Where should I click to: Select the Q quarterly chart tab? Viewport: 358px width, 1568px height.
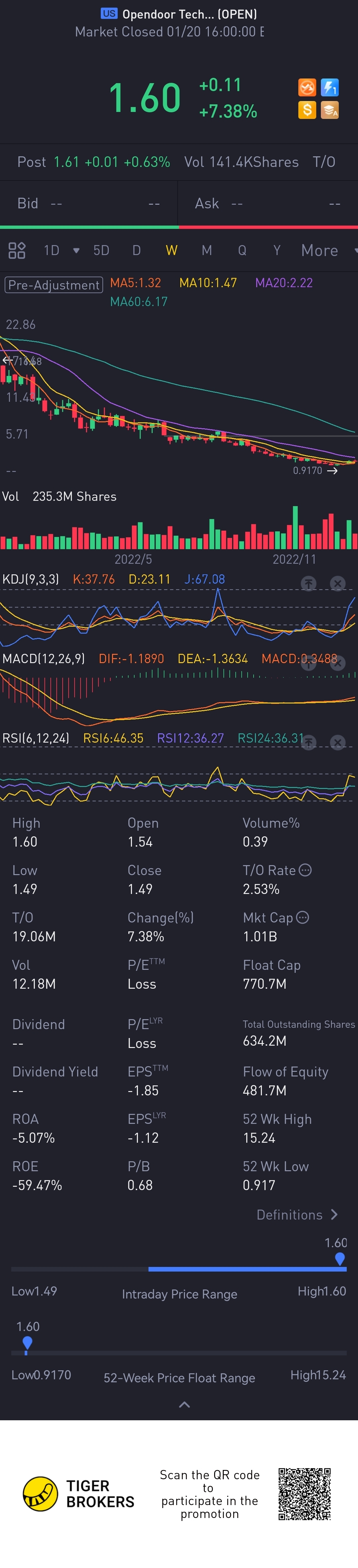242,250
